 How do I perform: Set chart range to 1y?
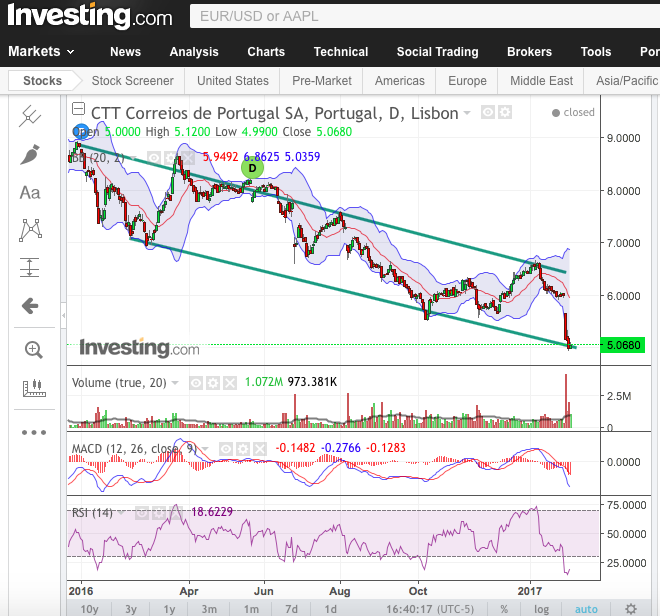[x=169, y=609]
